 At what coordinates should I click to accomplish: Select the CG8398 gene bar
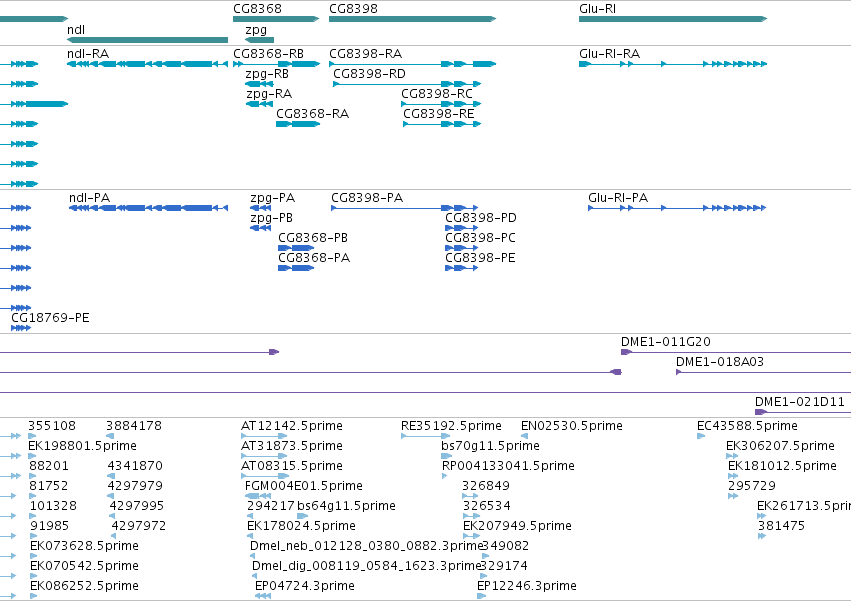click(412, 19)
